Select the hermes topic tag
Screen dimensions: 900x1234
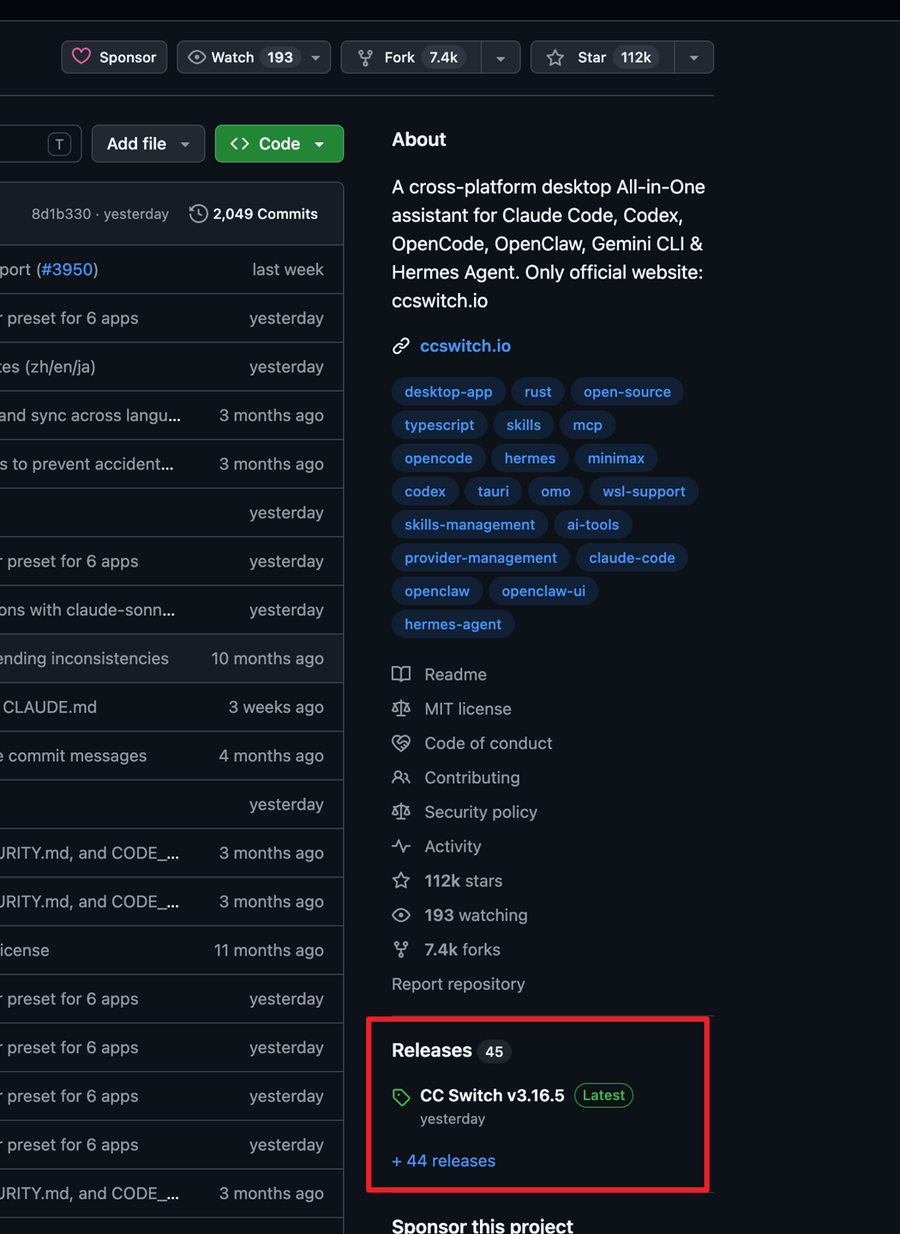[x=530, y=458]
